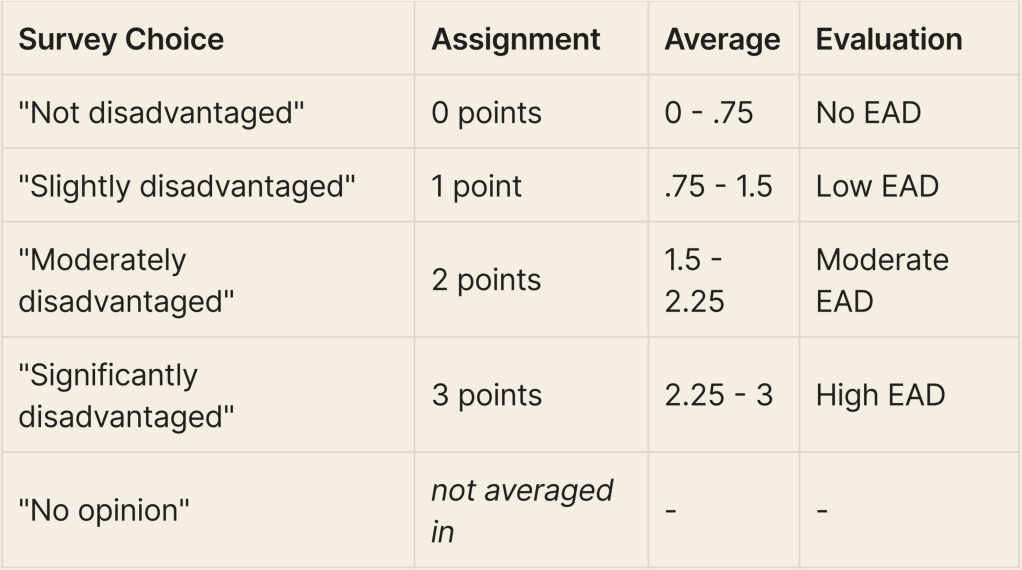Select the "0 points" assignment cell
This screenshot has height=570, width=1022.
pyautogui.click(x=486, y=113)
